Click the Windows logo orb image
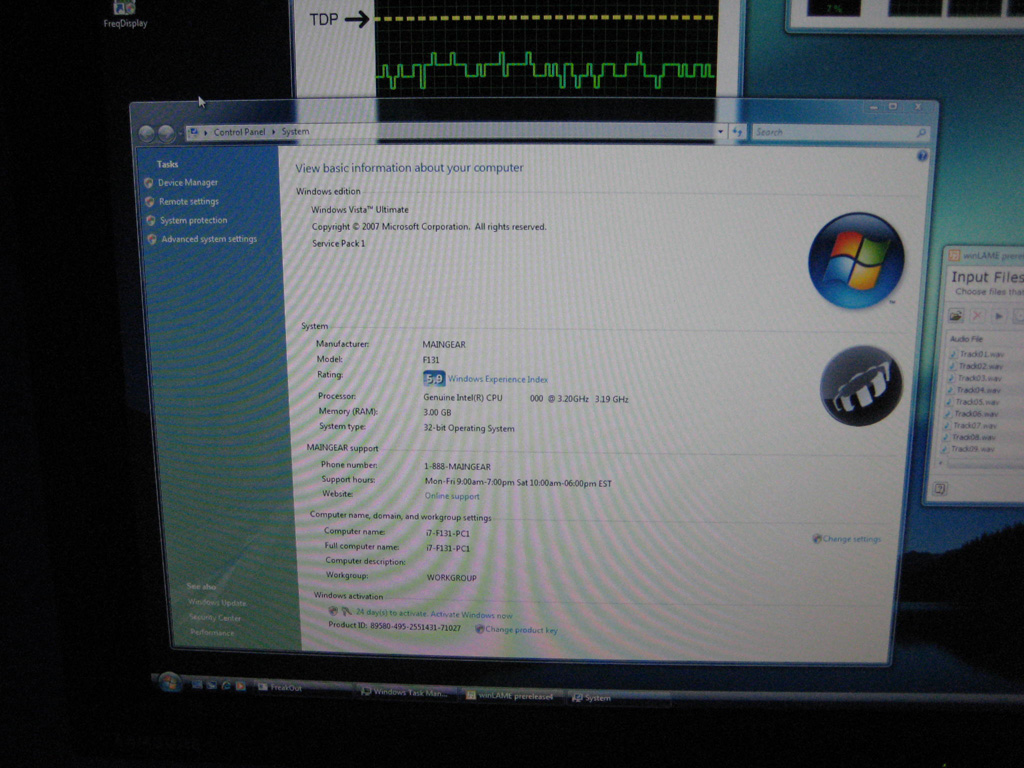This screenshot has height=768, width=1024. pos(856,261)
